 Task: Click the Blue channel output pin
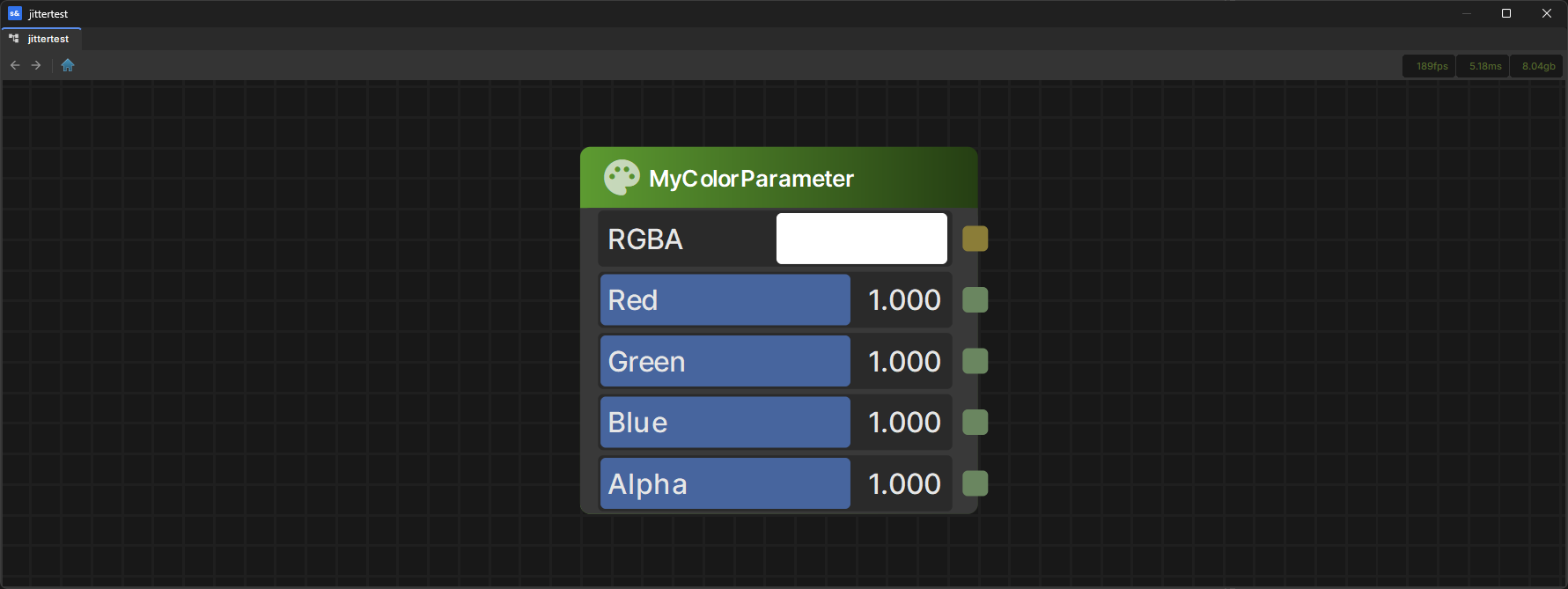[x=975, y=423]
